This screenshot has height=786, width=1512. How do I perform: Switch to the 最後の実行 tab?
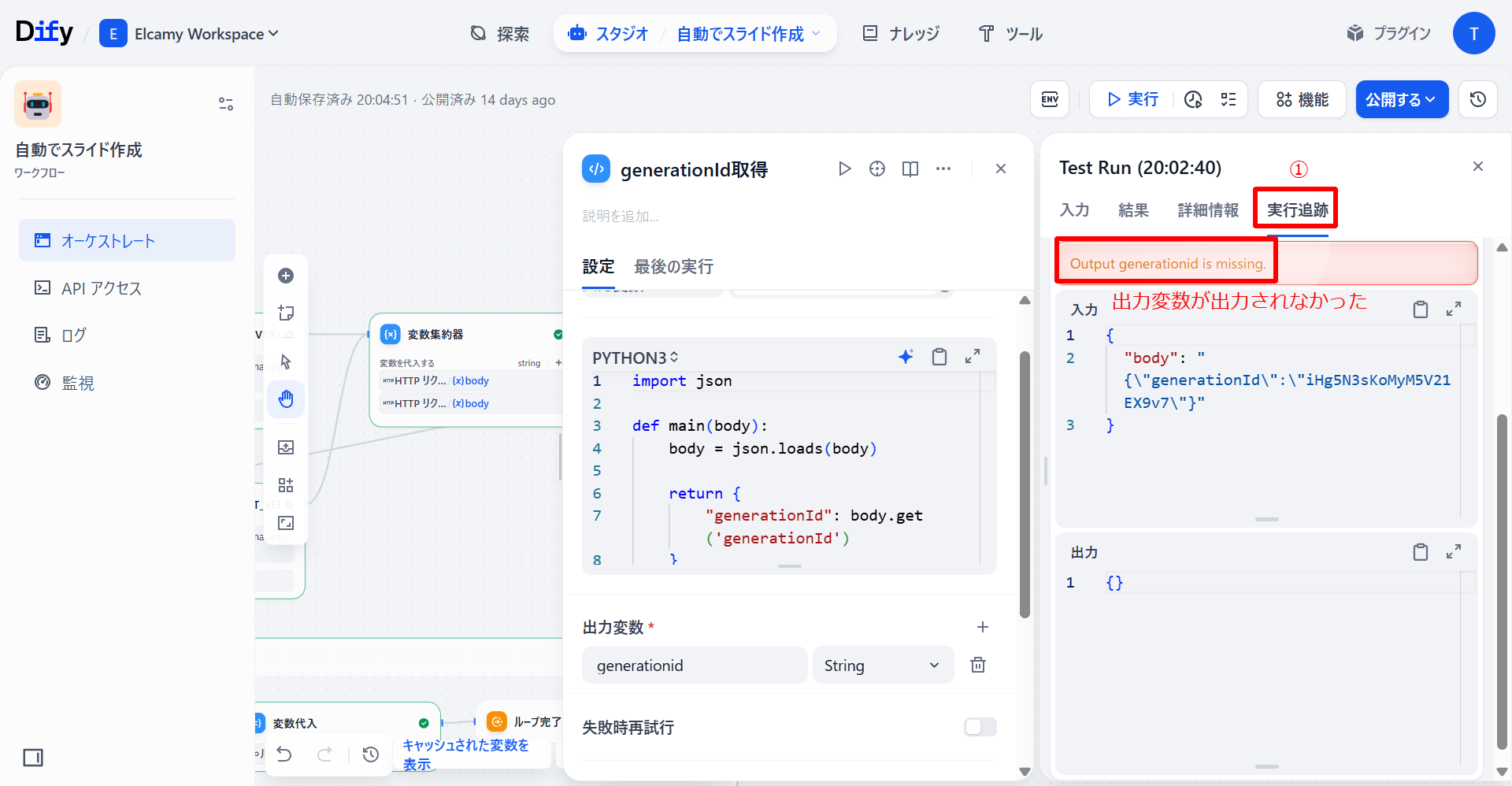tap(673, 267)
